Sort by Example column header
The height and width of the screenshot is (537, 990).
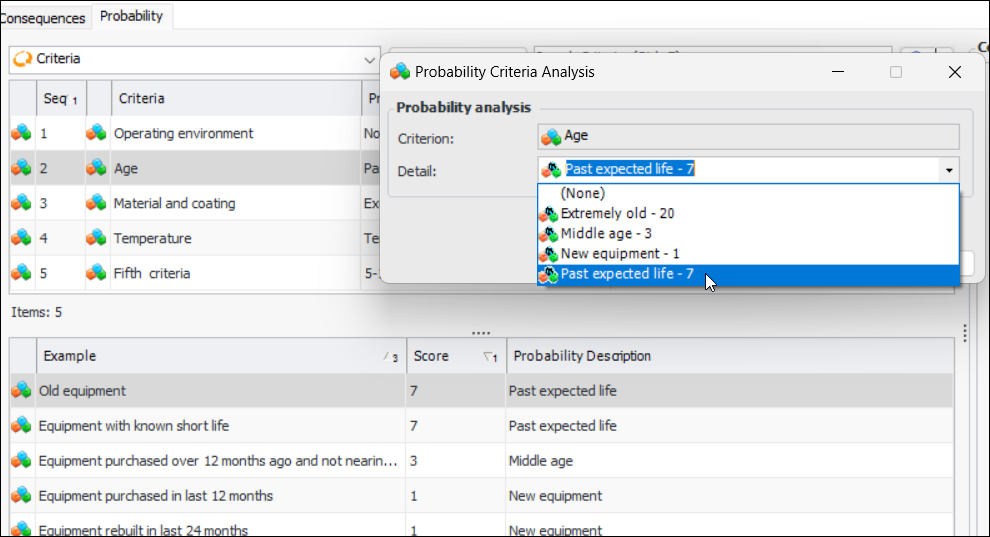[221, 356]
